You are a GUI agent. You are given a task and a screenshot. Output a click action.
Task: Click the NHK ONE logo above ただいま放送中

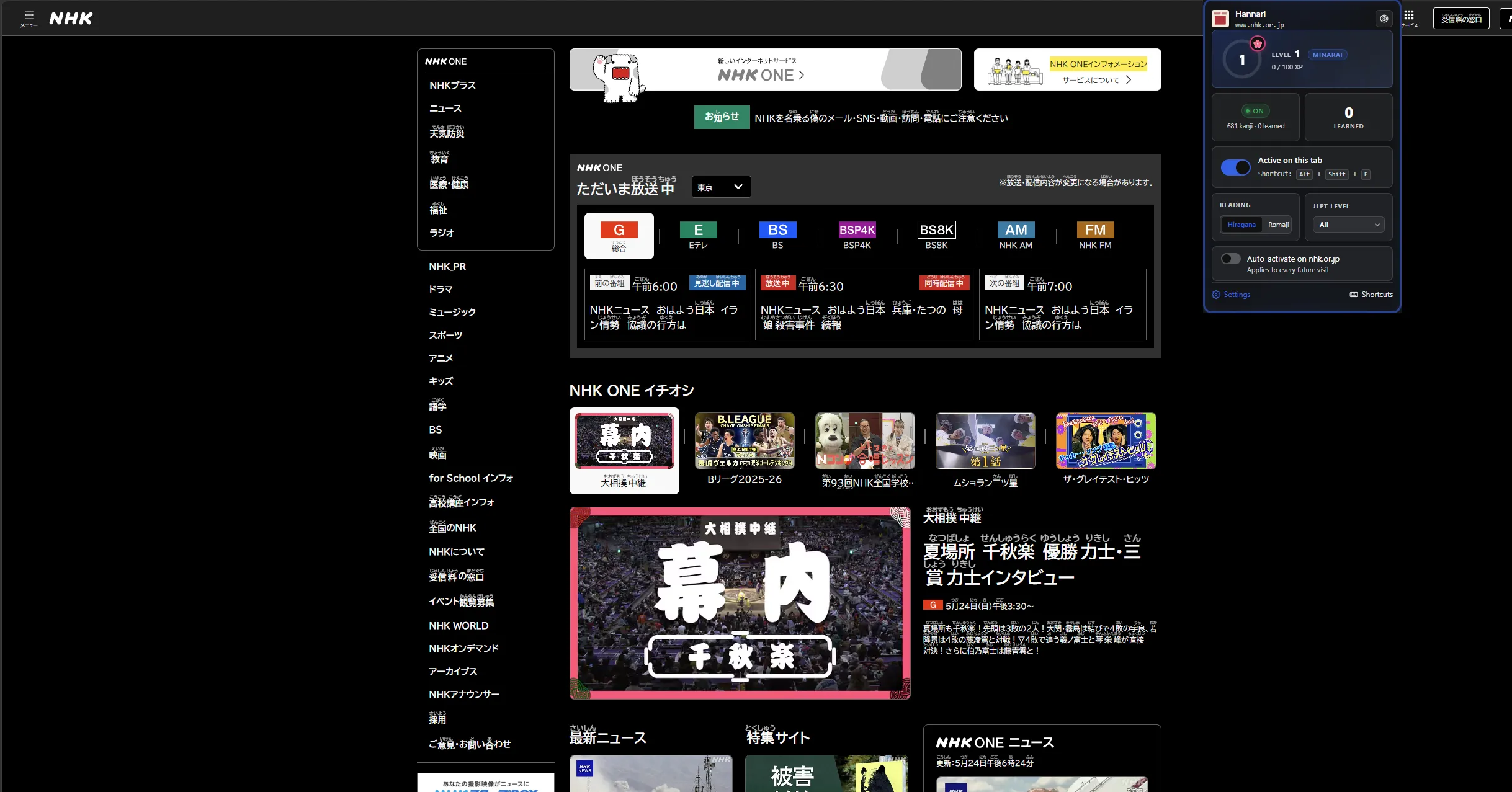click(599, 168)
